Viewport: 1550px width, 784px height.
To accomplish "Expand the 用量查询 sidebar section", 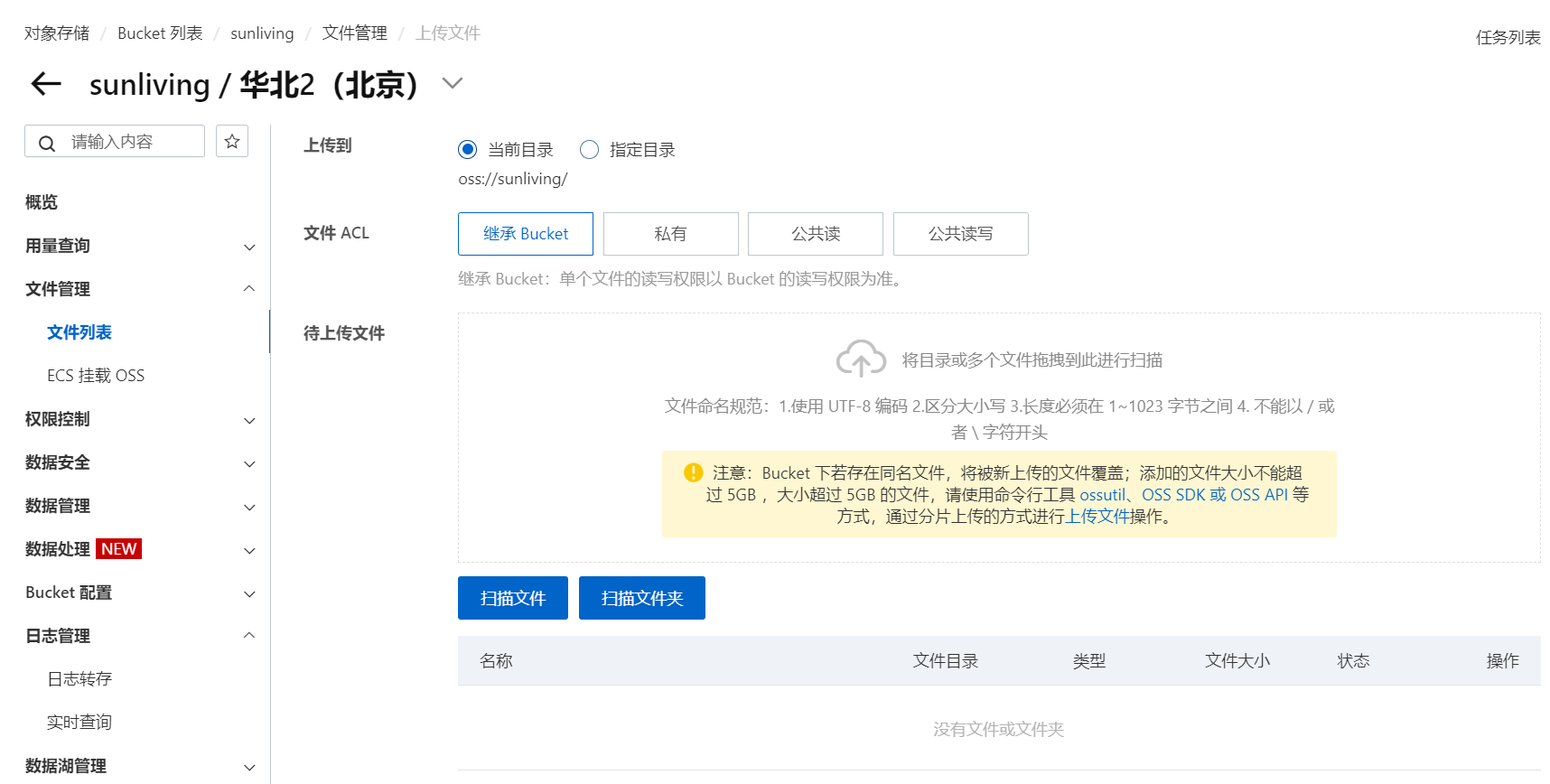I will (x=250, y=247).
